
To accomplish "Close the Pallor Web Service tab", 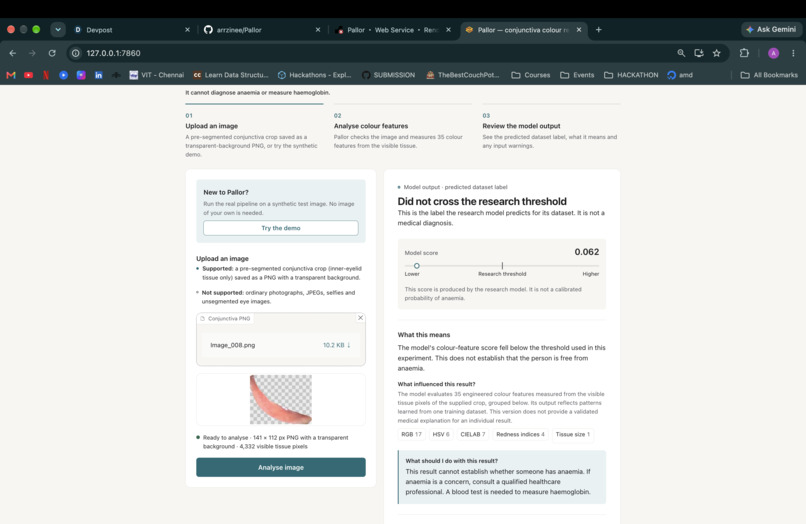I will click(x=448, y=30).
